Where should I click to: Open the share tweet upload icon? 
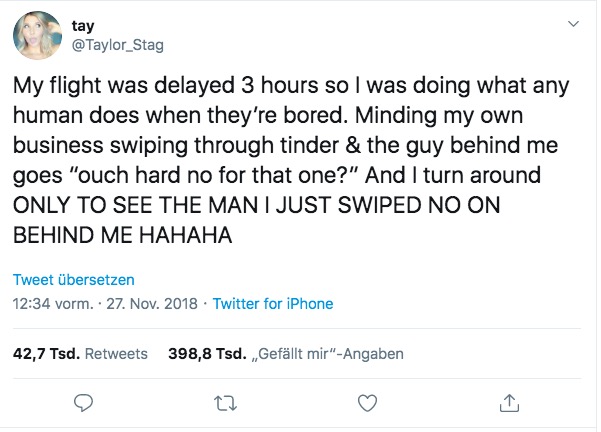(509, 403)
